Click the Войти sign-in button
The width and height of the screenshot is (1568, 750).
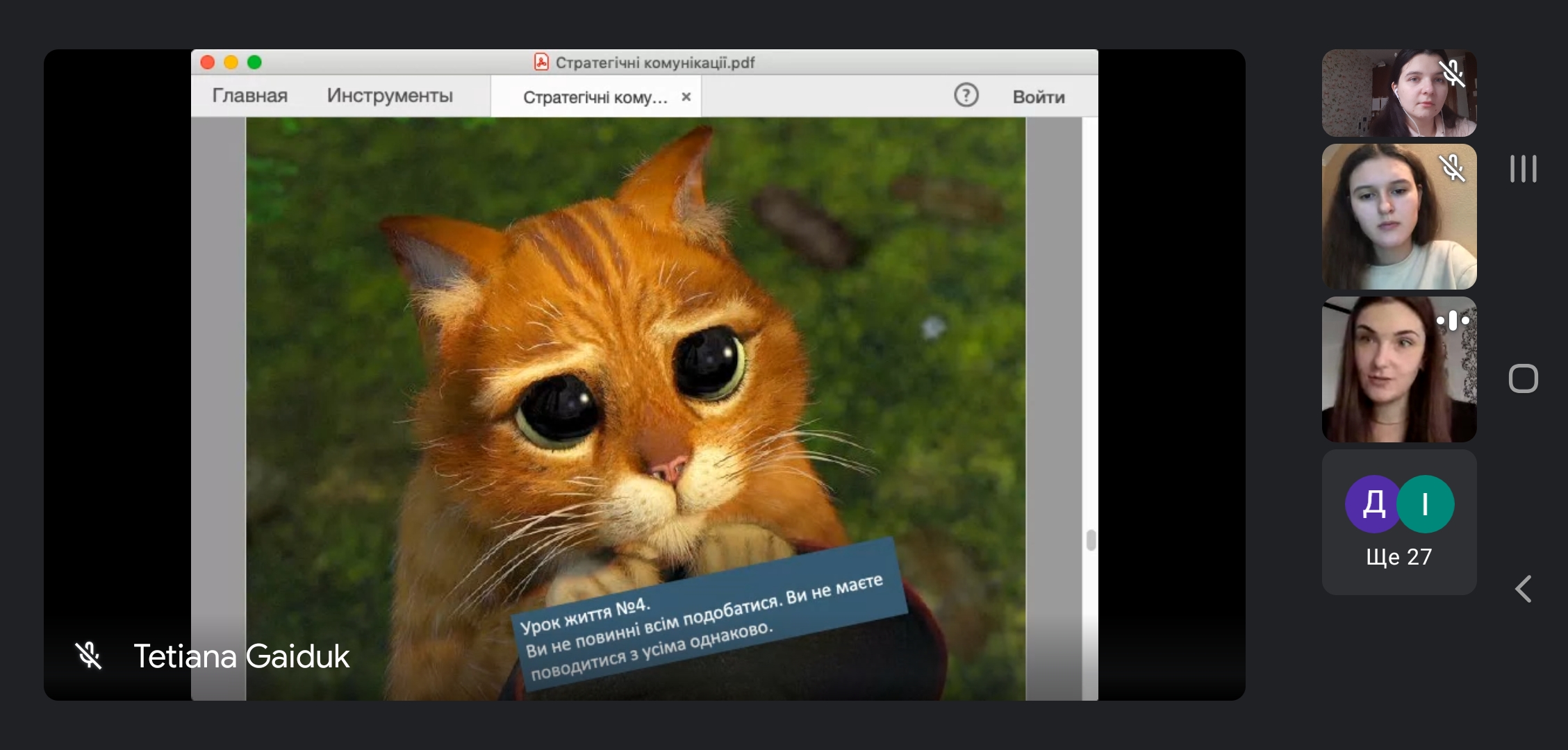click(1038, 97)
